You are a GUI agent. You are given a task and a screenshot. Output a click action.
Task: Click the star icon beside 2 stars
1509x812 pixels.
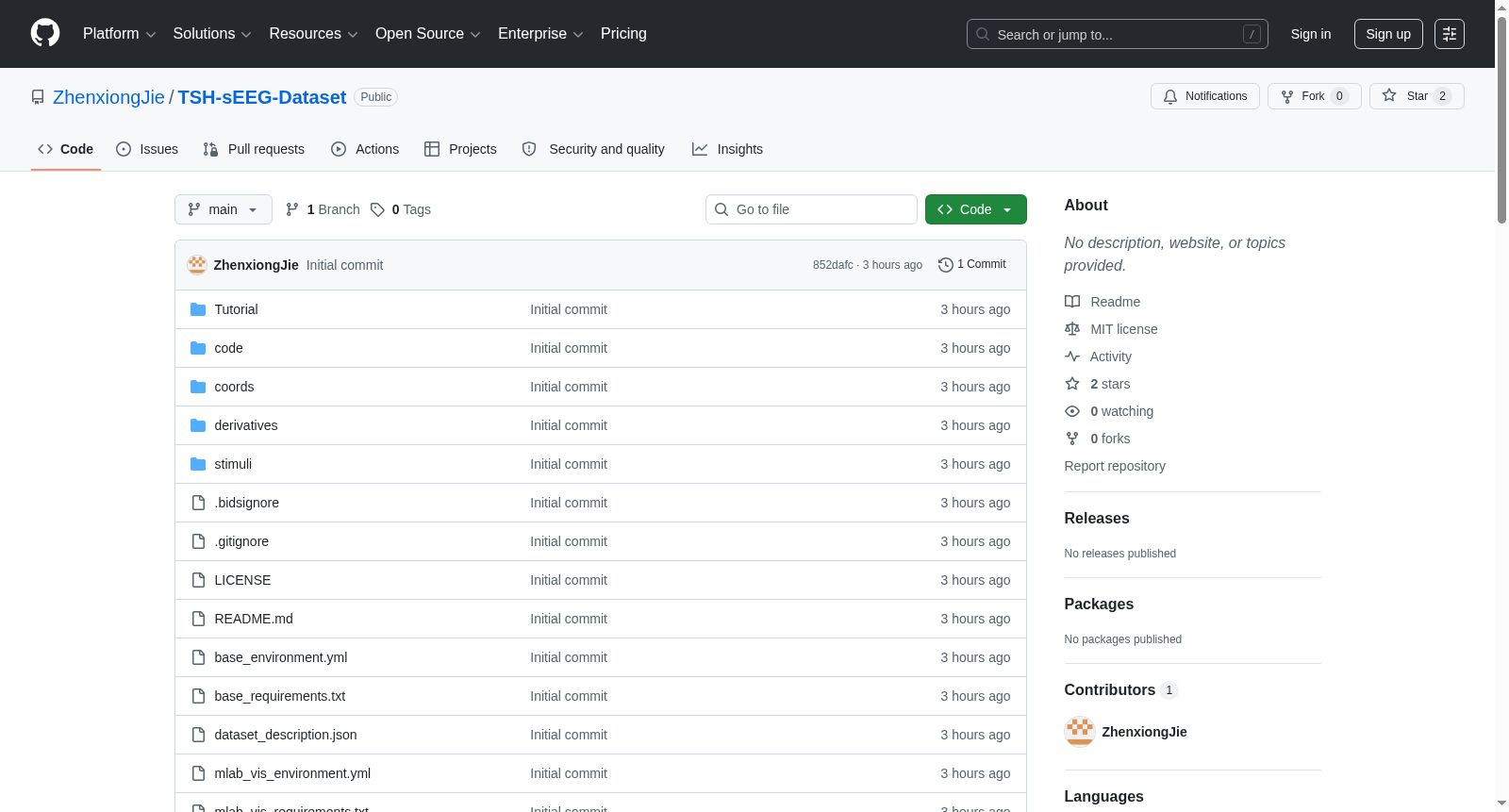coord(1072,384)
